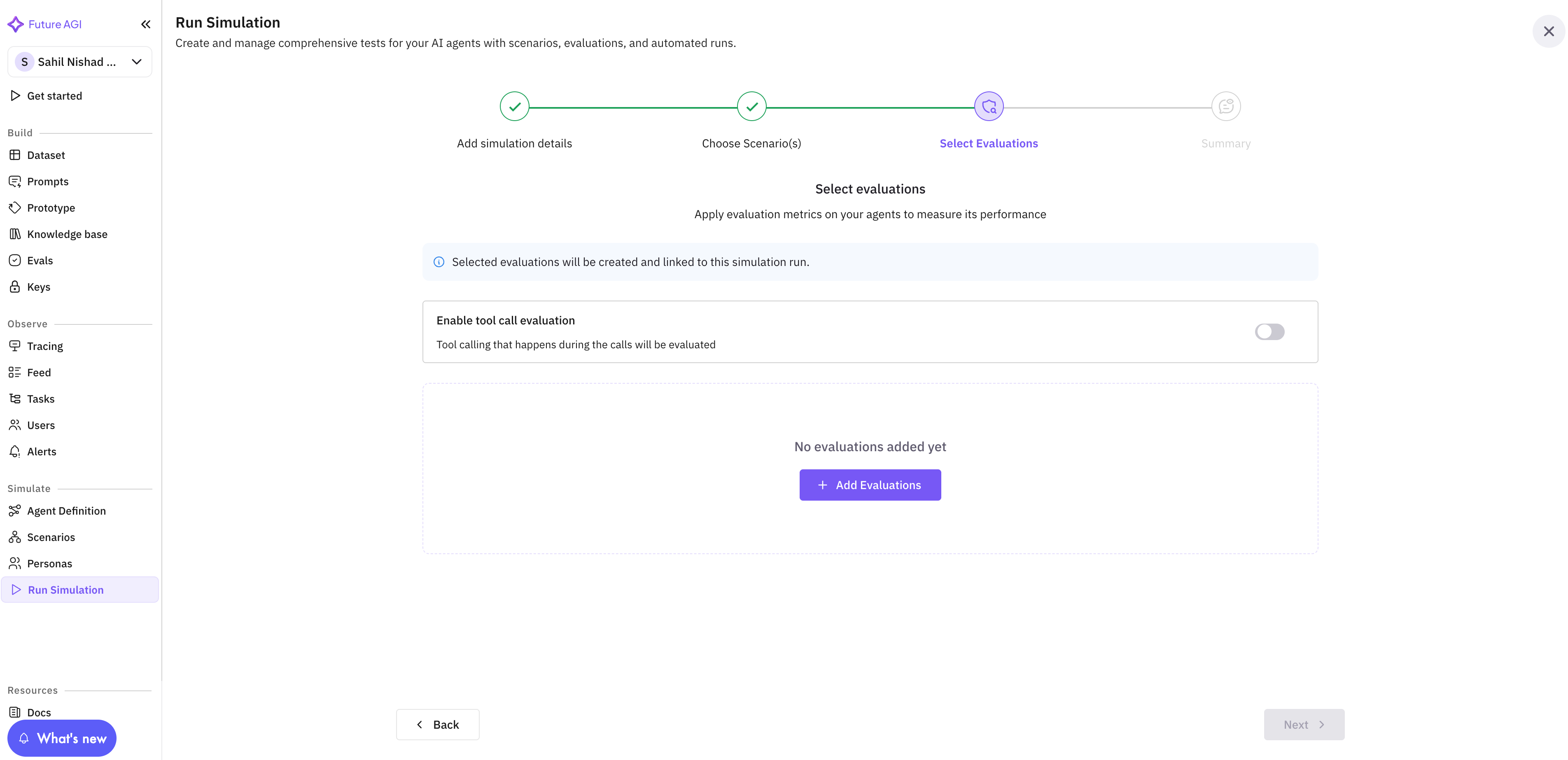Enable tool call evaluation
This screenshot has width=1568, height=760.
pos(1270,332)
